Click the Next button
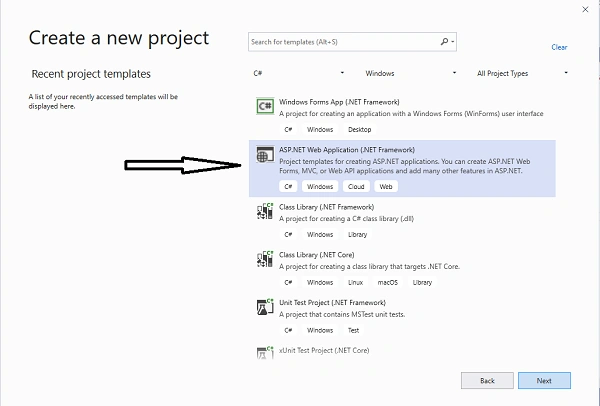This screenshot has height=406, width=600. [x=544, y=380]
